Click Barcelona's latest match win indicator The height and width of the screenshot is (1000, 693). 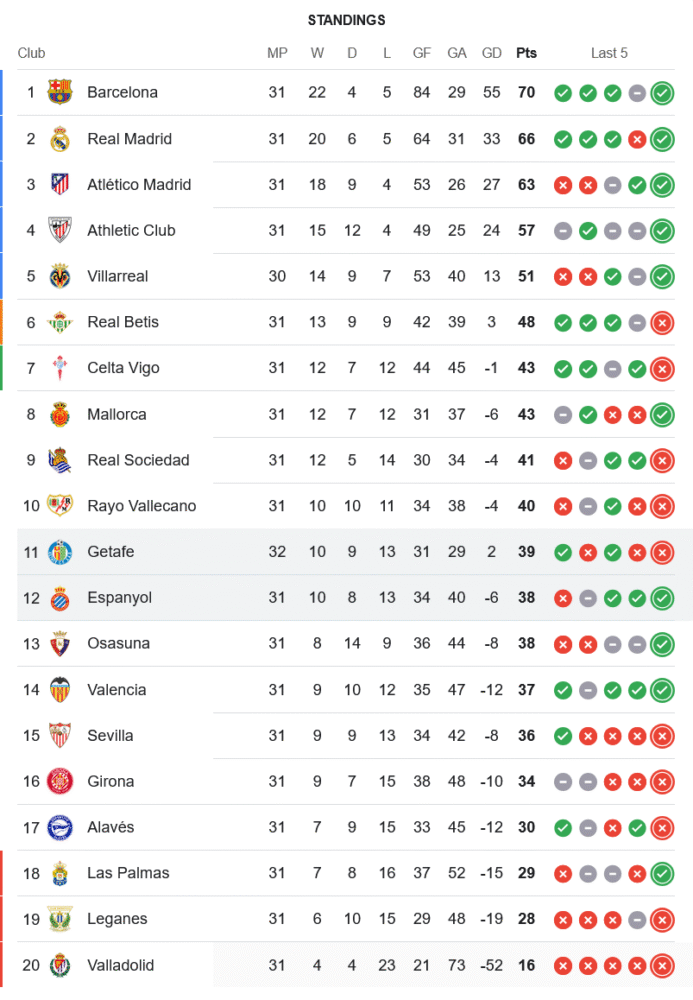[662, 93]
